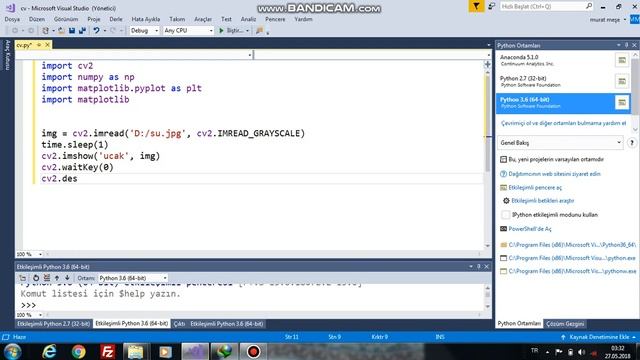Click the Bandicam record taskbar icon
The image size is (640, 360).
(253, 351)
